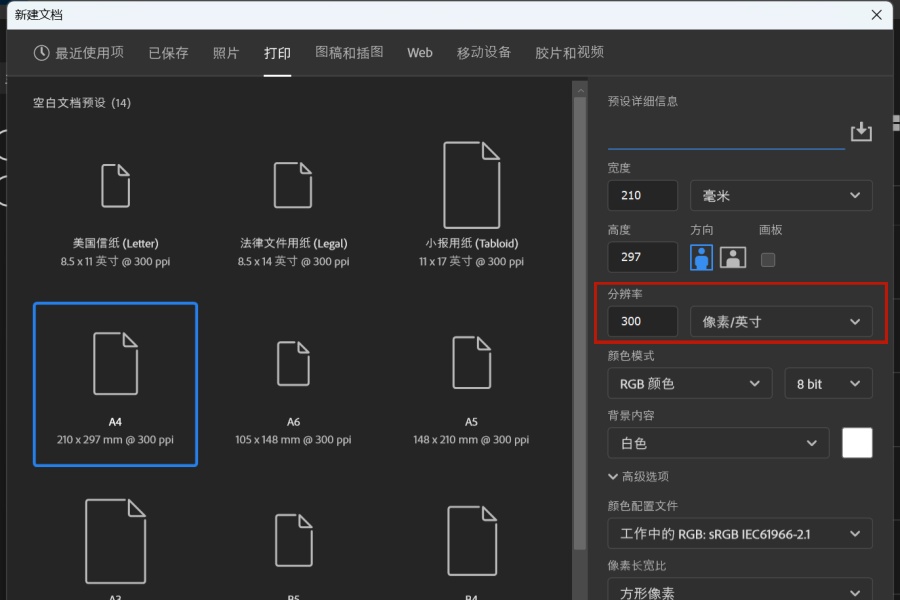Click the clock icon beside 最近使用项
This screenshot has height=600, width=900.
tap(41, 53)
